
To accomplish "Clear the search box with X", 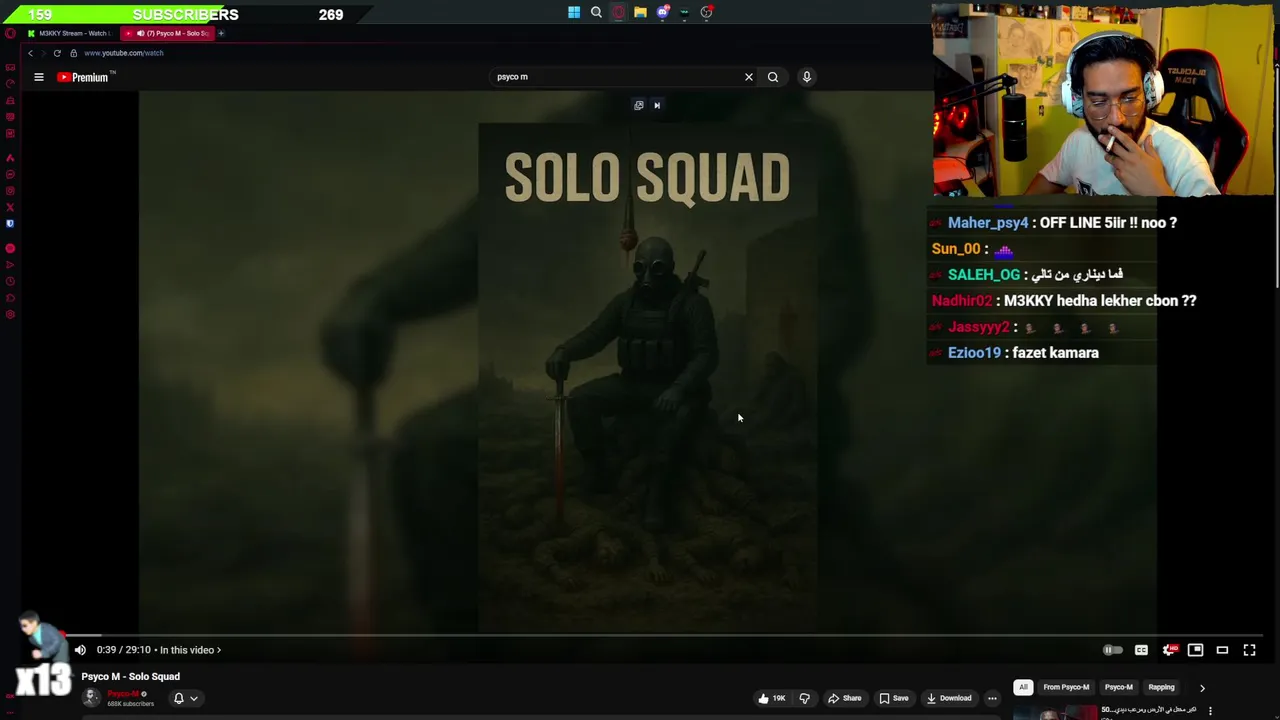I will click(748, 77).
